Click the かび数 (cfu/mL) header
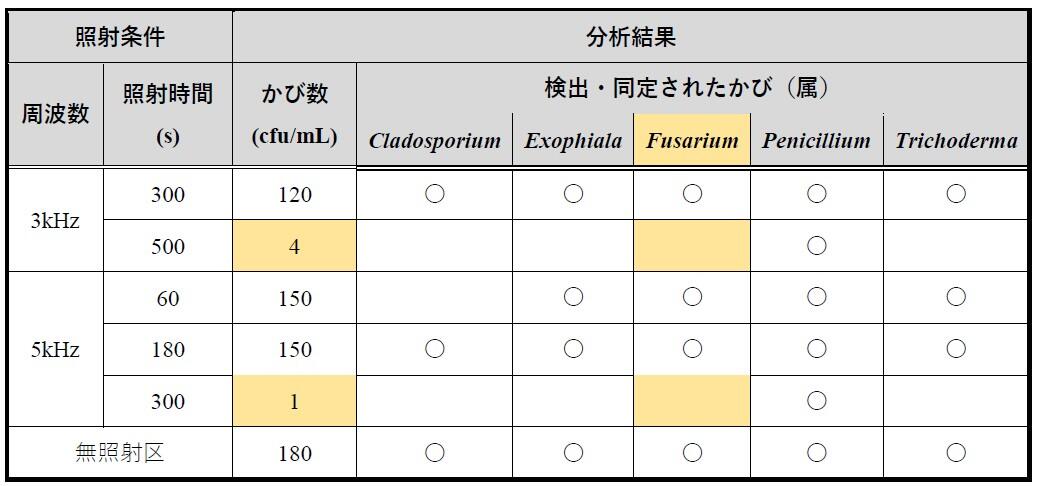This screenshot has width=1038, height=486. [294, 115]
